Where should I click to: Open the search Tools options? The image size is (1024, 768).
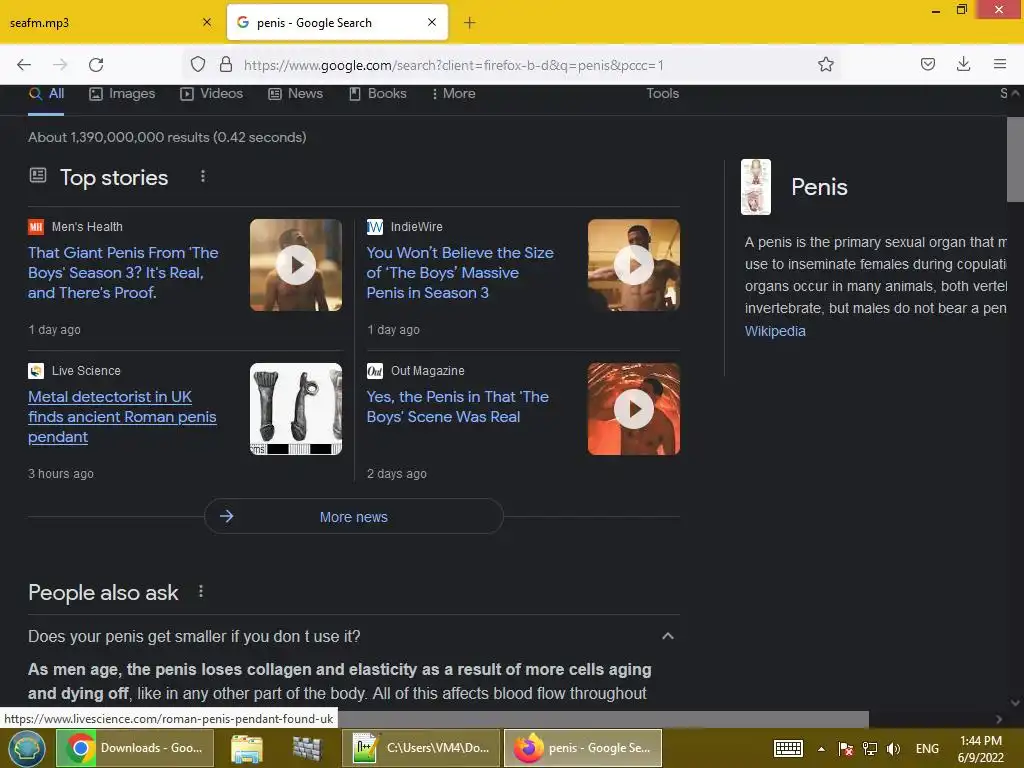pyautogui.click(x=662, y=93)
